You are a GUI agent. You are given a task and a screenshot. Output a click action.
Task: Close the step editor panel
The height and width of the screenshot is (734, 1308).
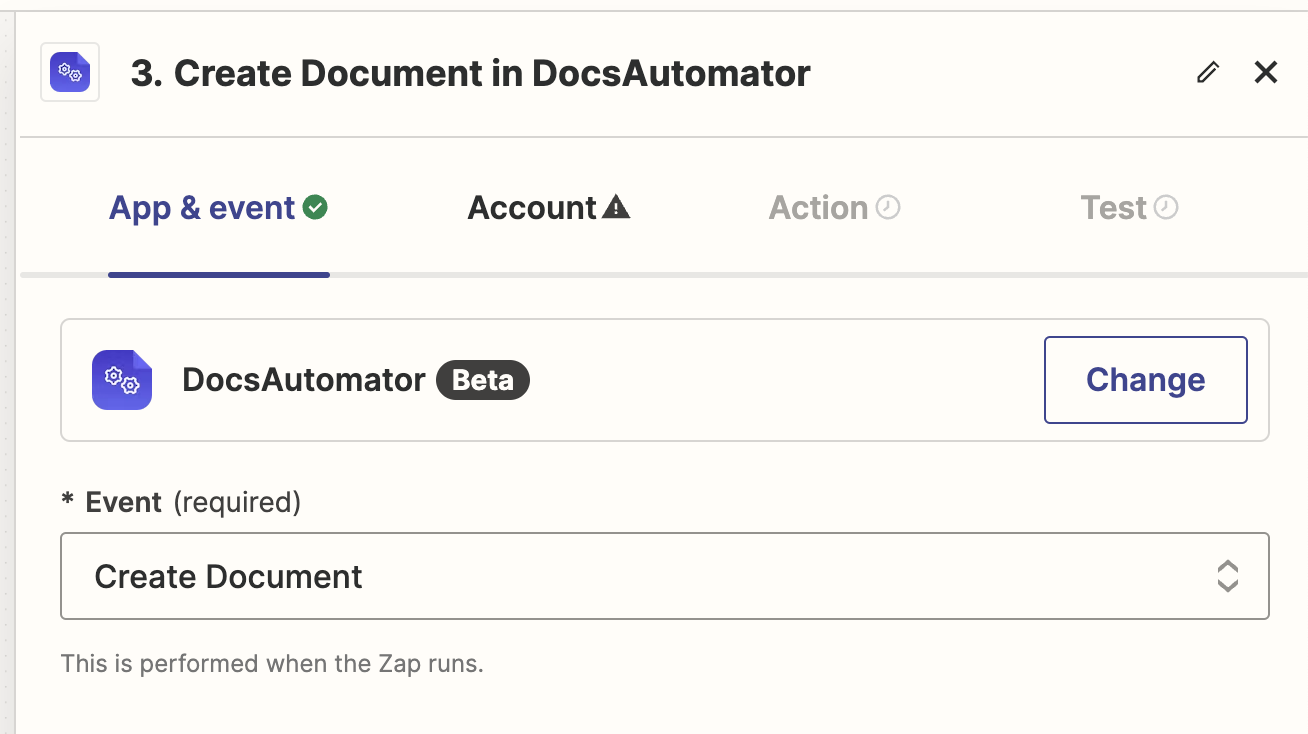click(x=1266, y=72)
